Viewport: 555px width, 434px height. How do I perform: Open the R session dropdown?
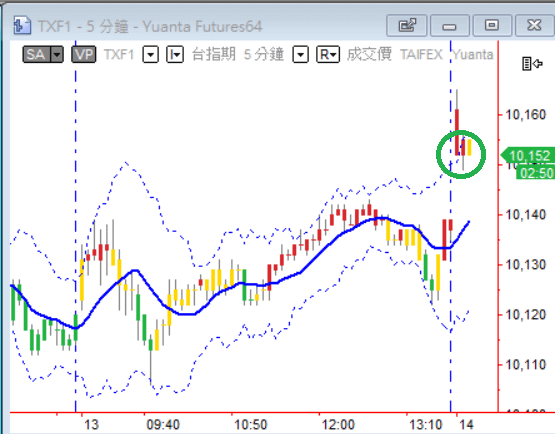(328, 55)
